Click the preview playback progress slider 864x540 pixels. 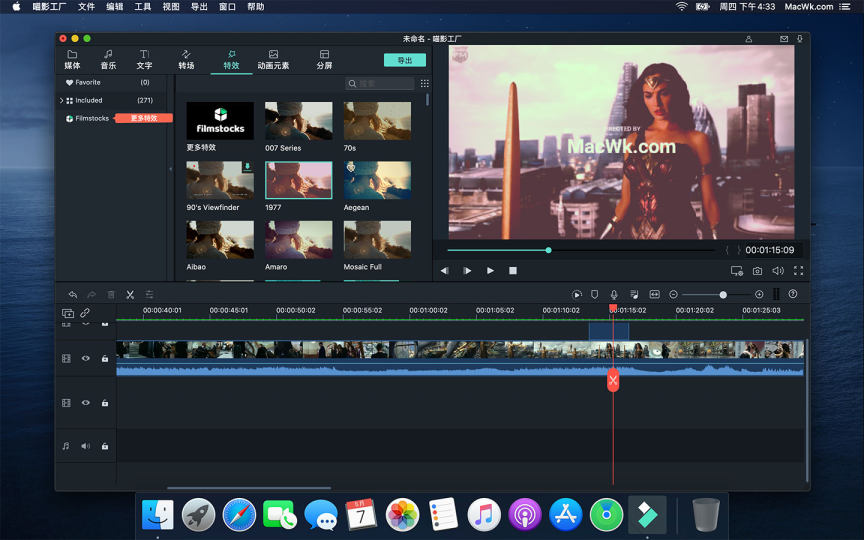(x=581, y=250)
